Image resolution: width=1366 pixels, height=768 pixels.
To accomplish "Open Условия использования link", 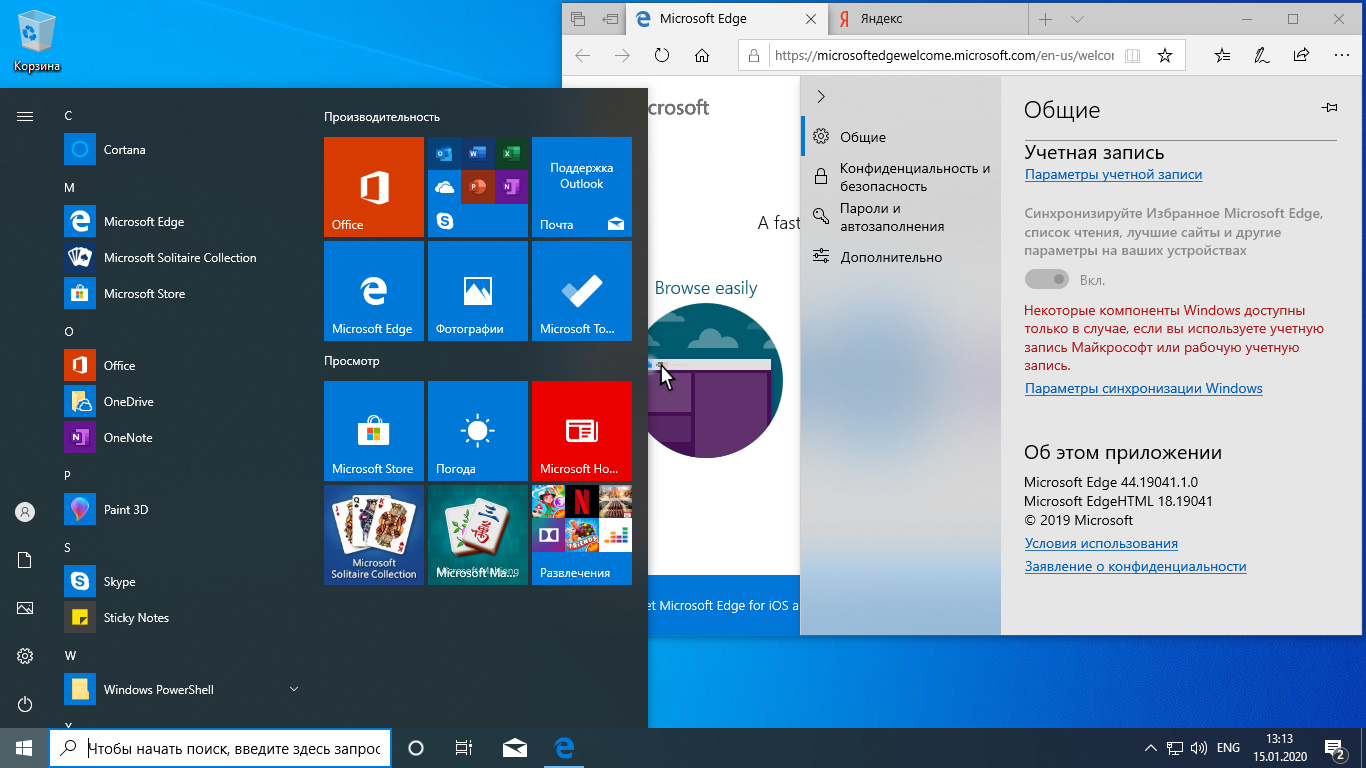I will (1101, 543).
